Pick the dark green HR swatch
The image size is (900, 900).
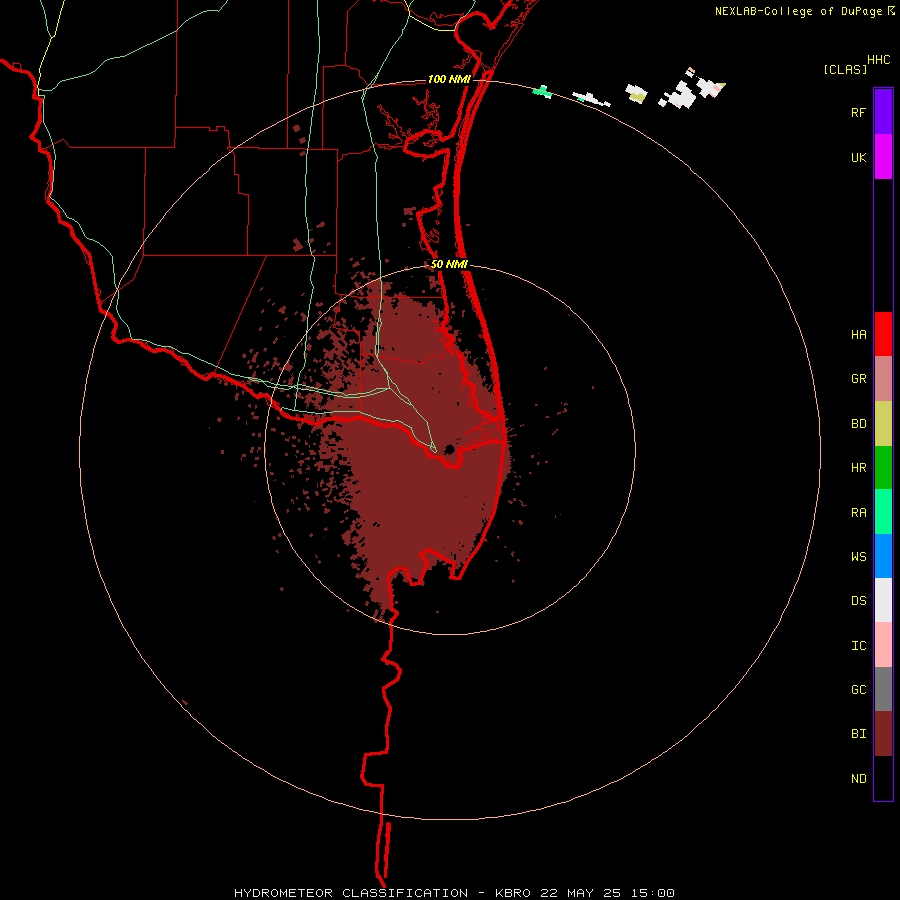(x=883, y=468)
